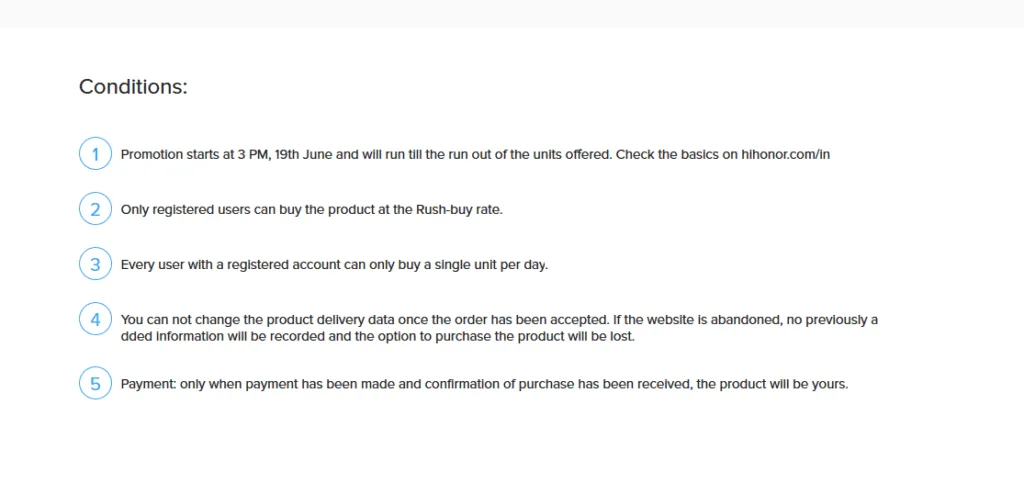The height and width of the screenshot is (494, 1024).
Task: Click the number 2 circle icon
Action: pyautogui.click(x=95, y=209)
